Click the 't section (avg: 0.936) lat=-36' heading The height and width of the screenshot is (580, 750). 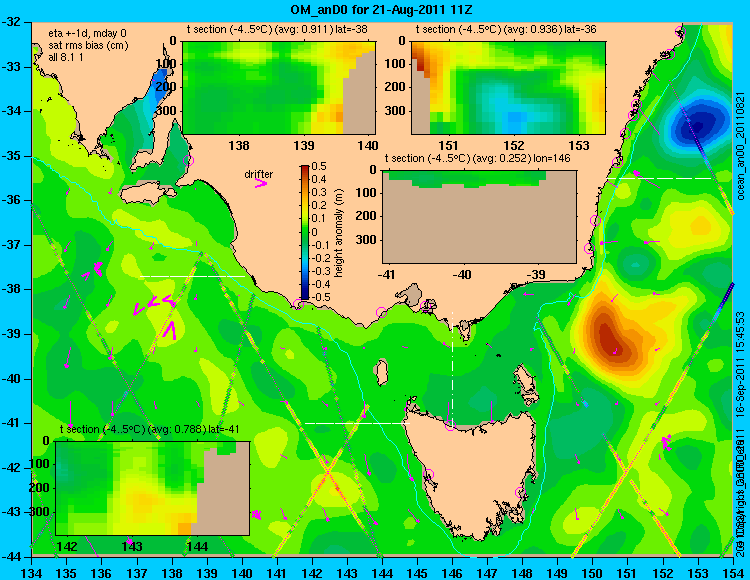tap(506, 29)
